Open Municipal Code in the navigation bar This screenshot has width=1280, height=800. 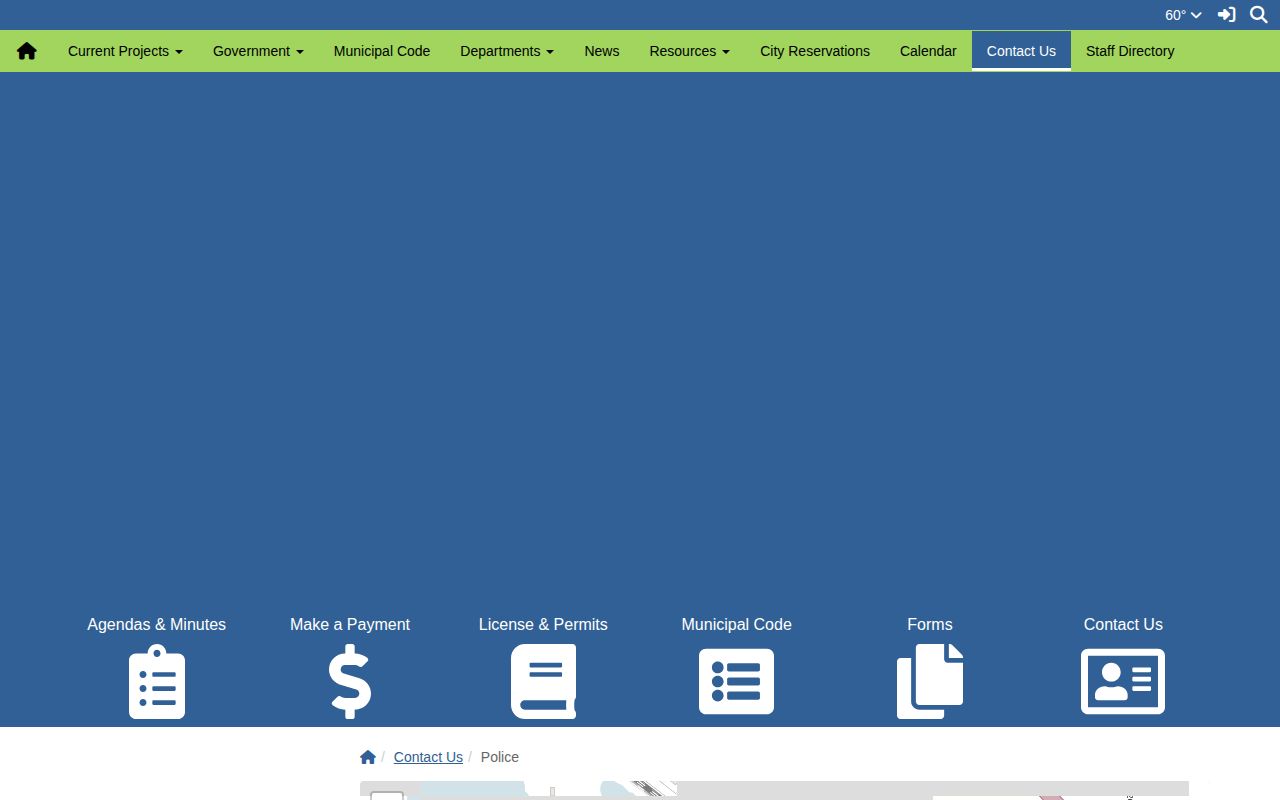[x=382, y=51]
